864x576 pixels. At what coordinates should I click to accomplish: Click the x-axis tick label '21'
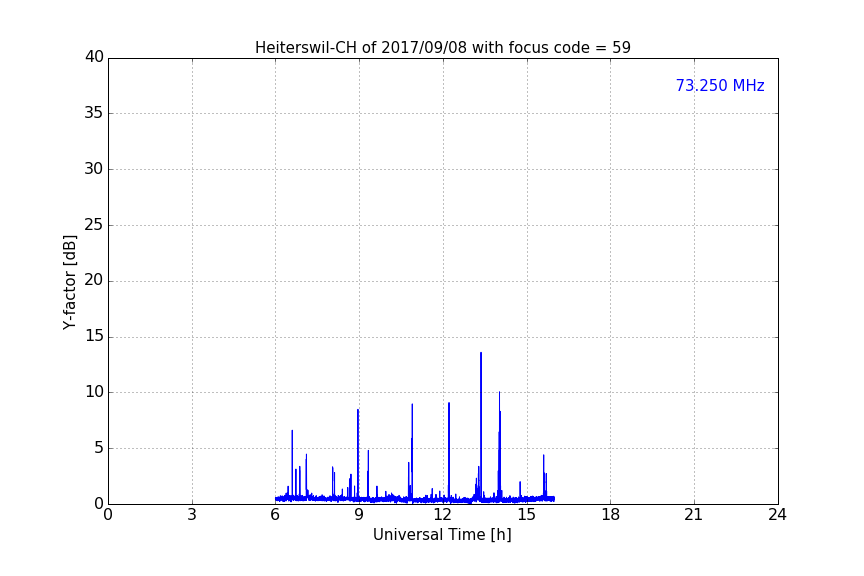(x=694, y=515)
